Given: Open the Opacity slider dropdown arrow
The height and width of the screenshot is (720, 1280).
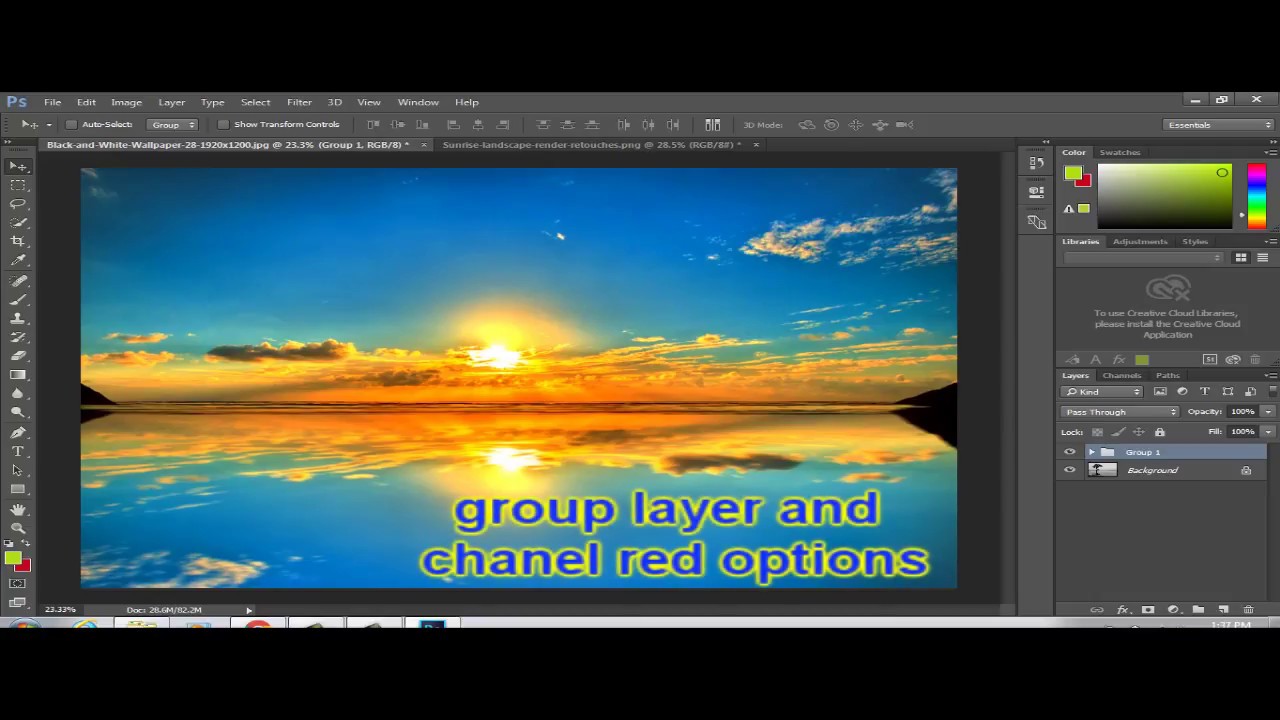Looking at the screenshot, I should pyautogui.click(x=1268, y=412).
